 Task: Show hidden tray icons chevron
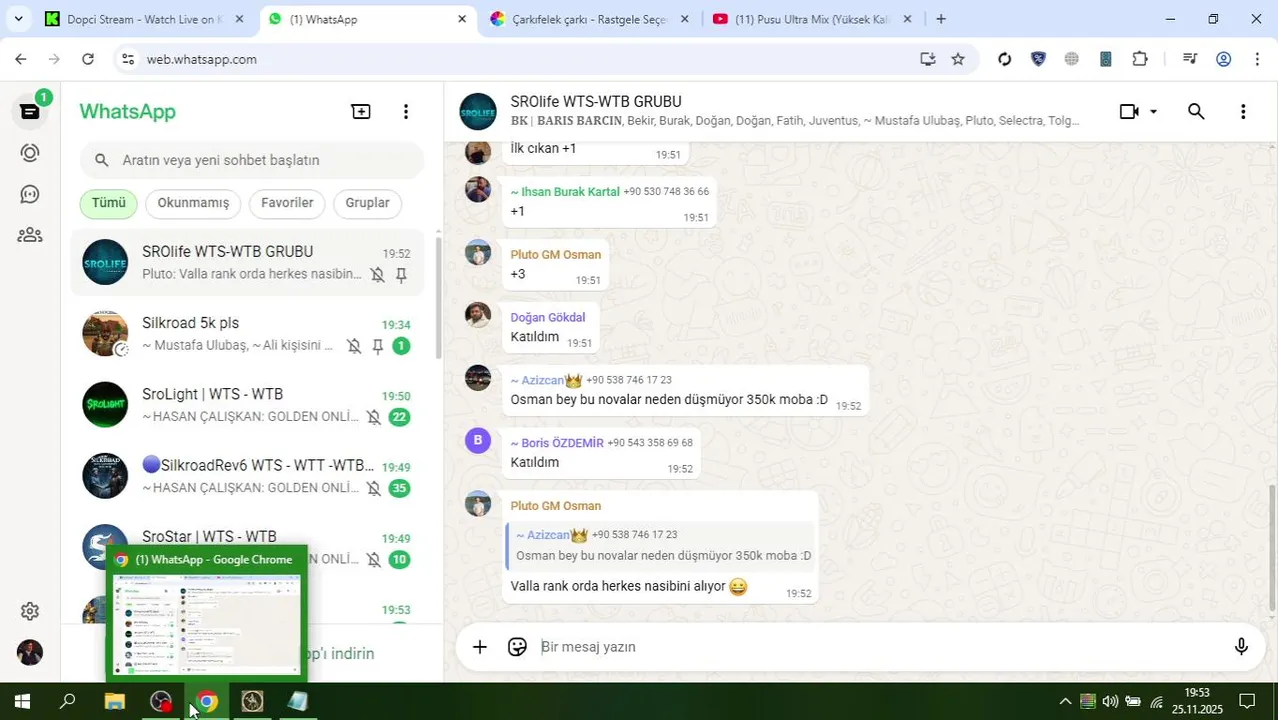1064,702
